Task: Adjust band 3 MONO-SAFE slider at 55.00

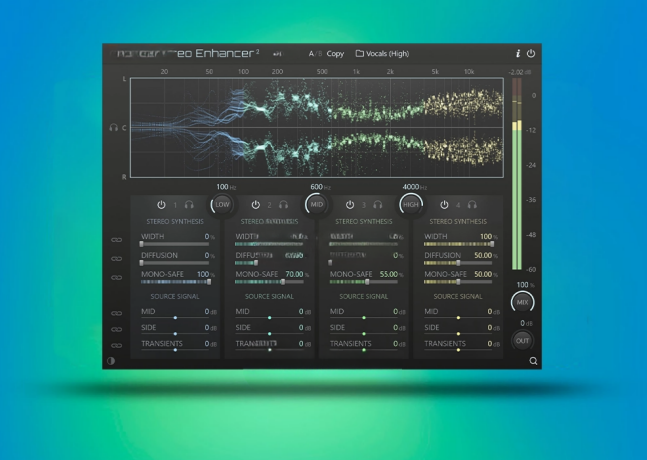Action: [x=364, y=282]
